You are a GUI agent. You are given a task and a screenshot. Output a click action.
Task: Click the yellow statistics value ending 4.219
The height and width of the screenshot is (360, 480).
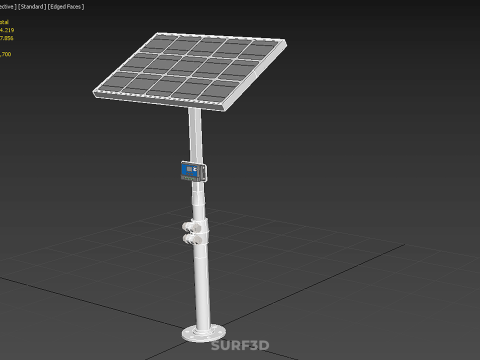coord(7,30)
